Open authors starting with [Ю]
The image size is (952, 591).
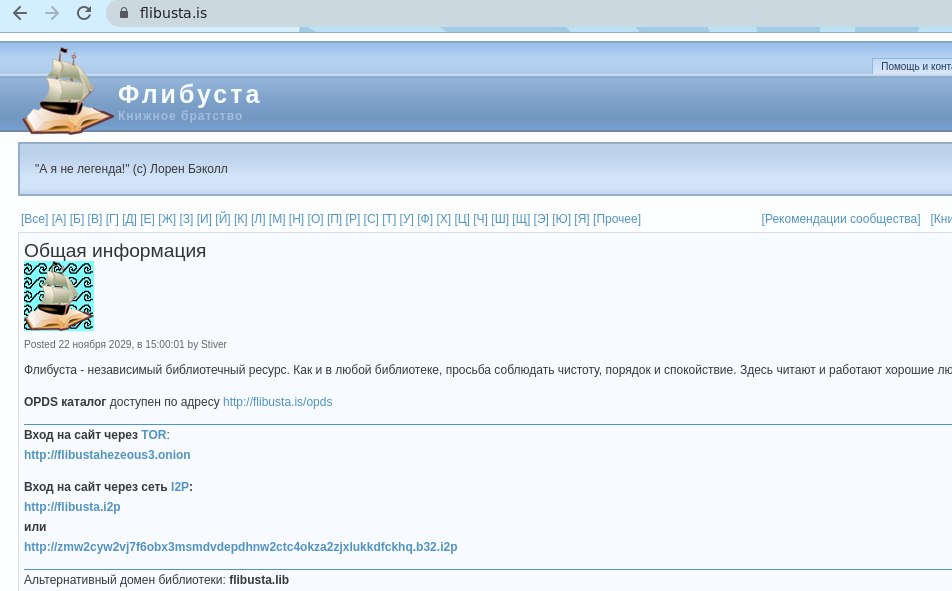(562, 219)
